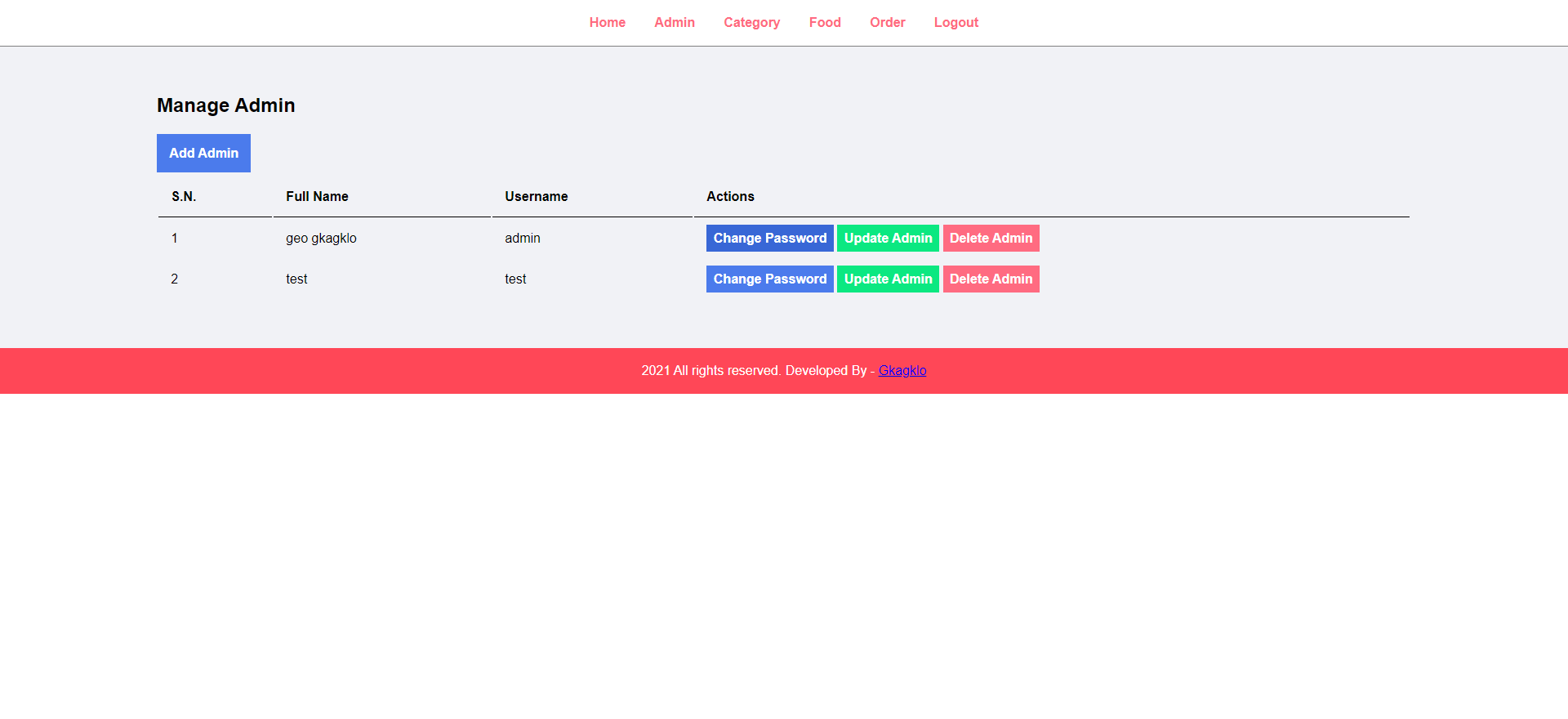Update Admin in the test row

[x=888, y=279]
